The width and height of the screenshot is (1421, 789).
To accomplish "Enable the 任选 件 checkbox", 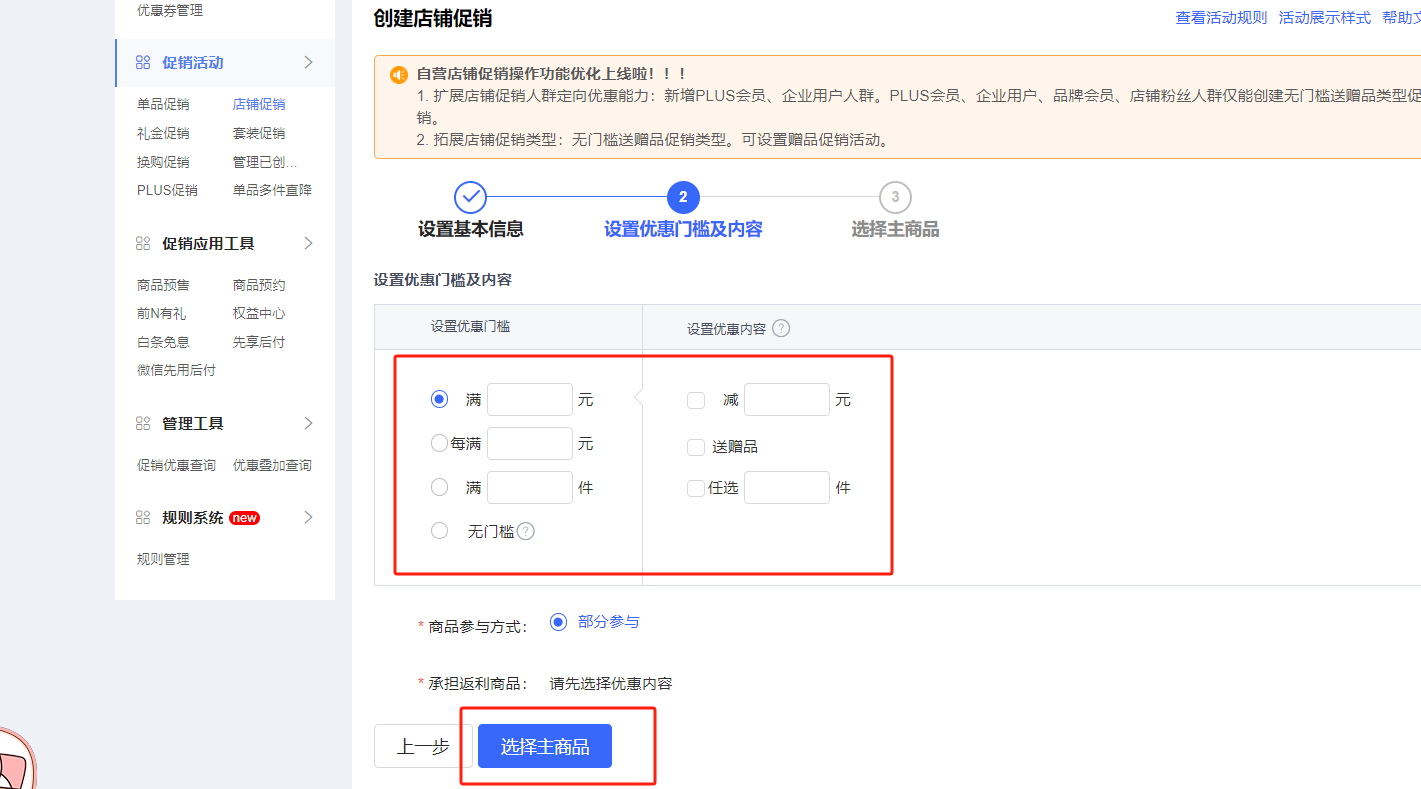I will [696, 488].
